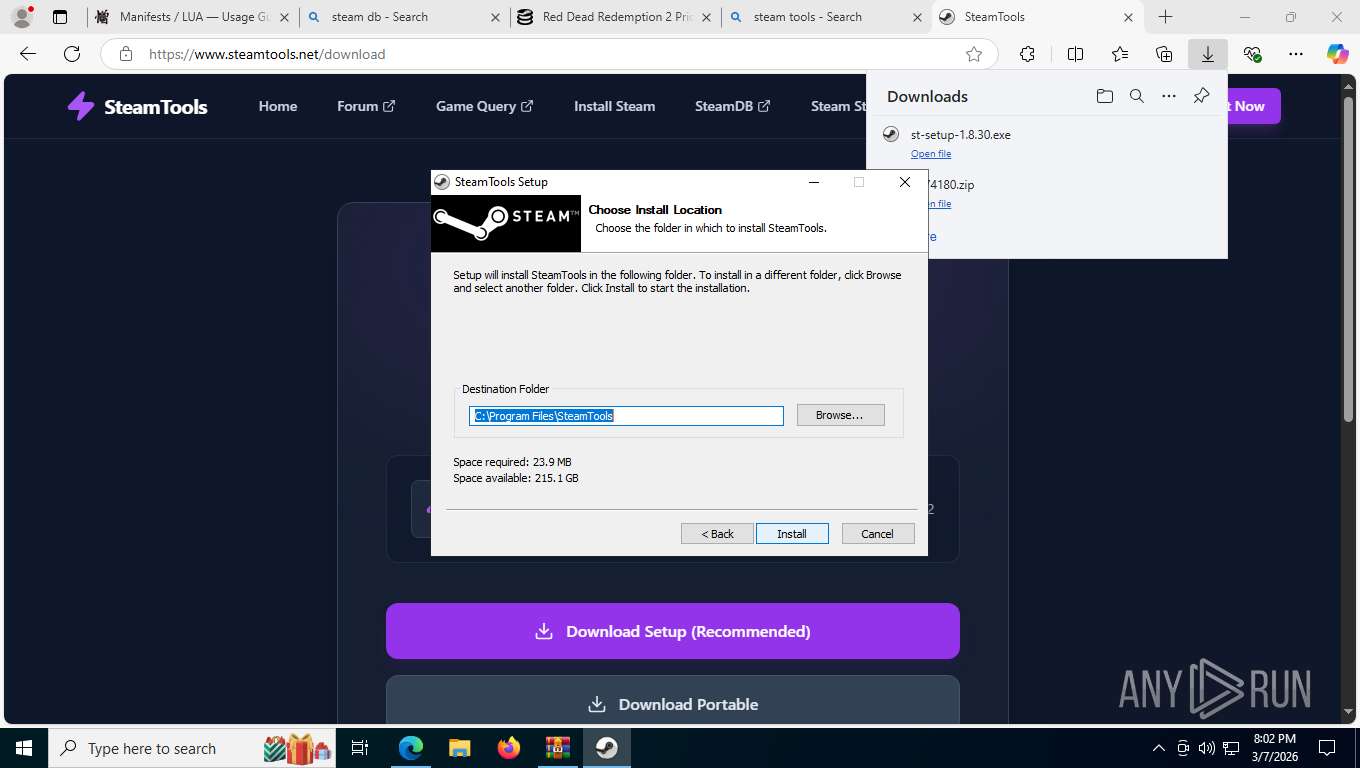Image resolution: width=1360 pixels, height=768 pixels.
Task: Launch Firefox from taskbar
Action: (509, 748)
